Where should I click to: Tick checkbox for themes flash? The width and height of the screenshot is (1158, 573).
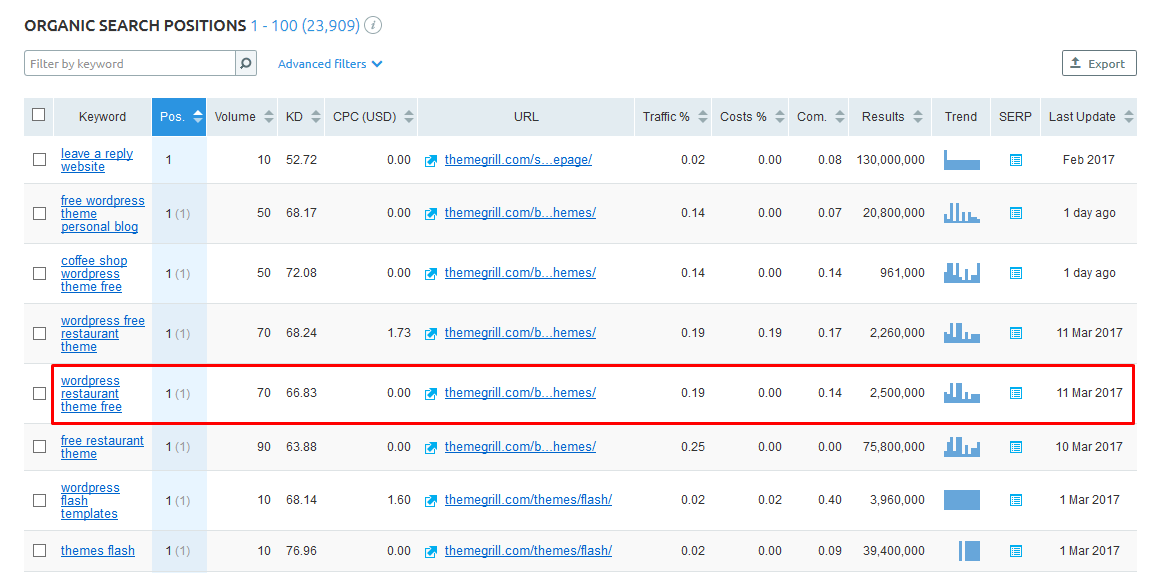[x=39, y=551]
